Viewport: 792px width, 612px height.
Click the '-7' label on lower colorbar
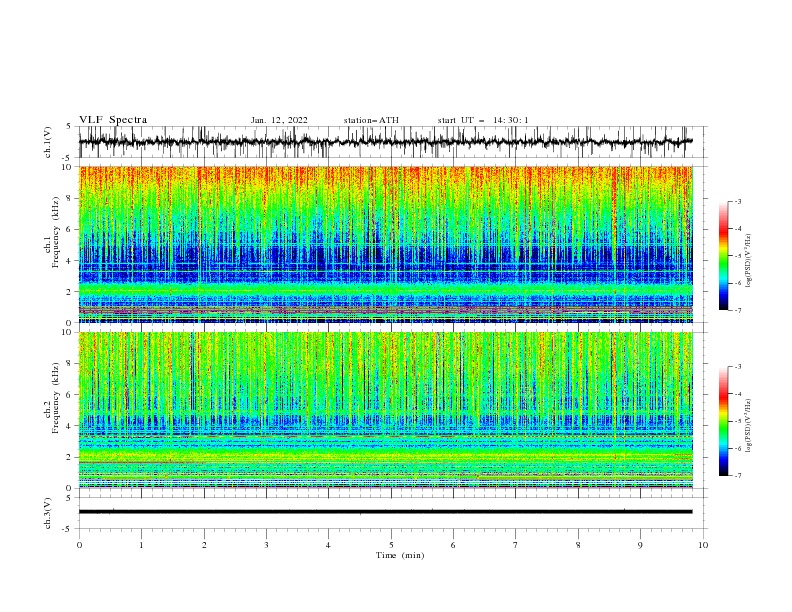coord(737,476)
